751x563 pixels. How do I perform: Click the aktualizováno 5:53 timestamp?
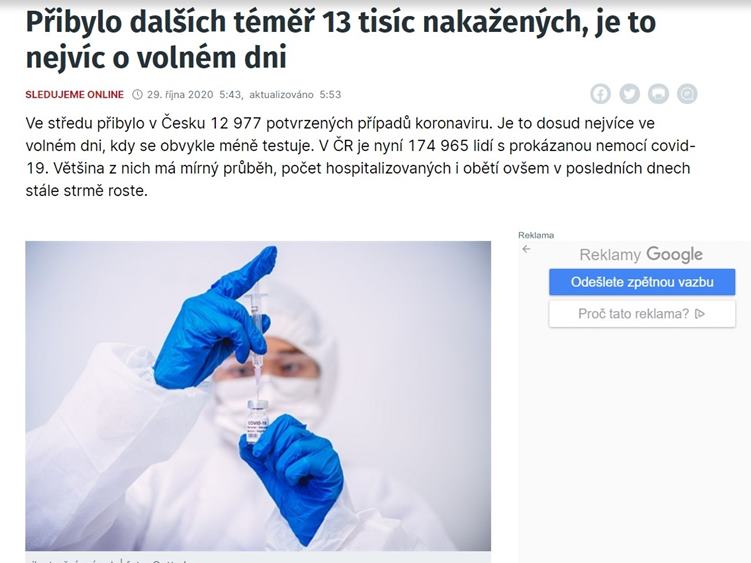[x=295, y=94]
